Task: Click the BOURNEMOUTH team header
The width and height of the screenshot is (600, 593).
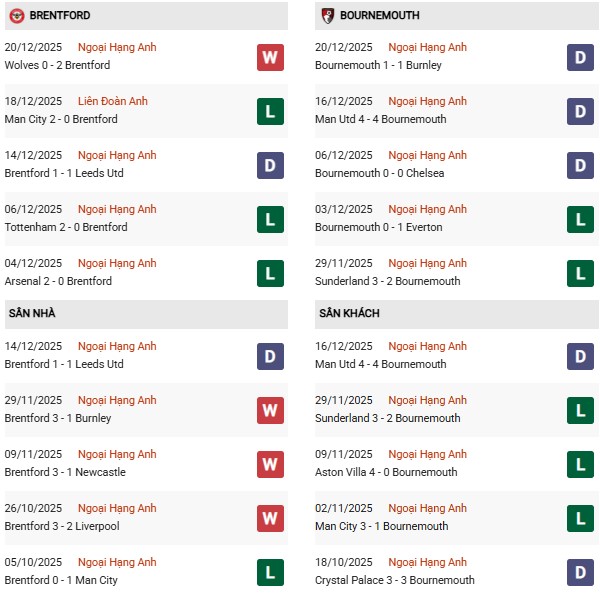Action: tap(379, 16)
